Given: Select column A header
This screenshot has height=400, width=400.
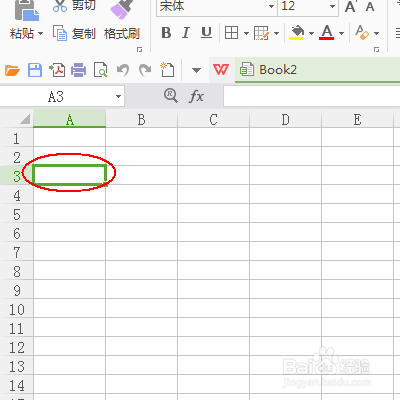Looking at the screenshot, I should pyautogui.click(x=70, y=119).
